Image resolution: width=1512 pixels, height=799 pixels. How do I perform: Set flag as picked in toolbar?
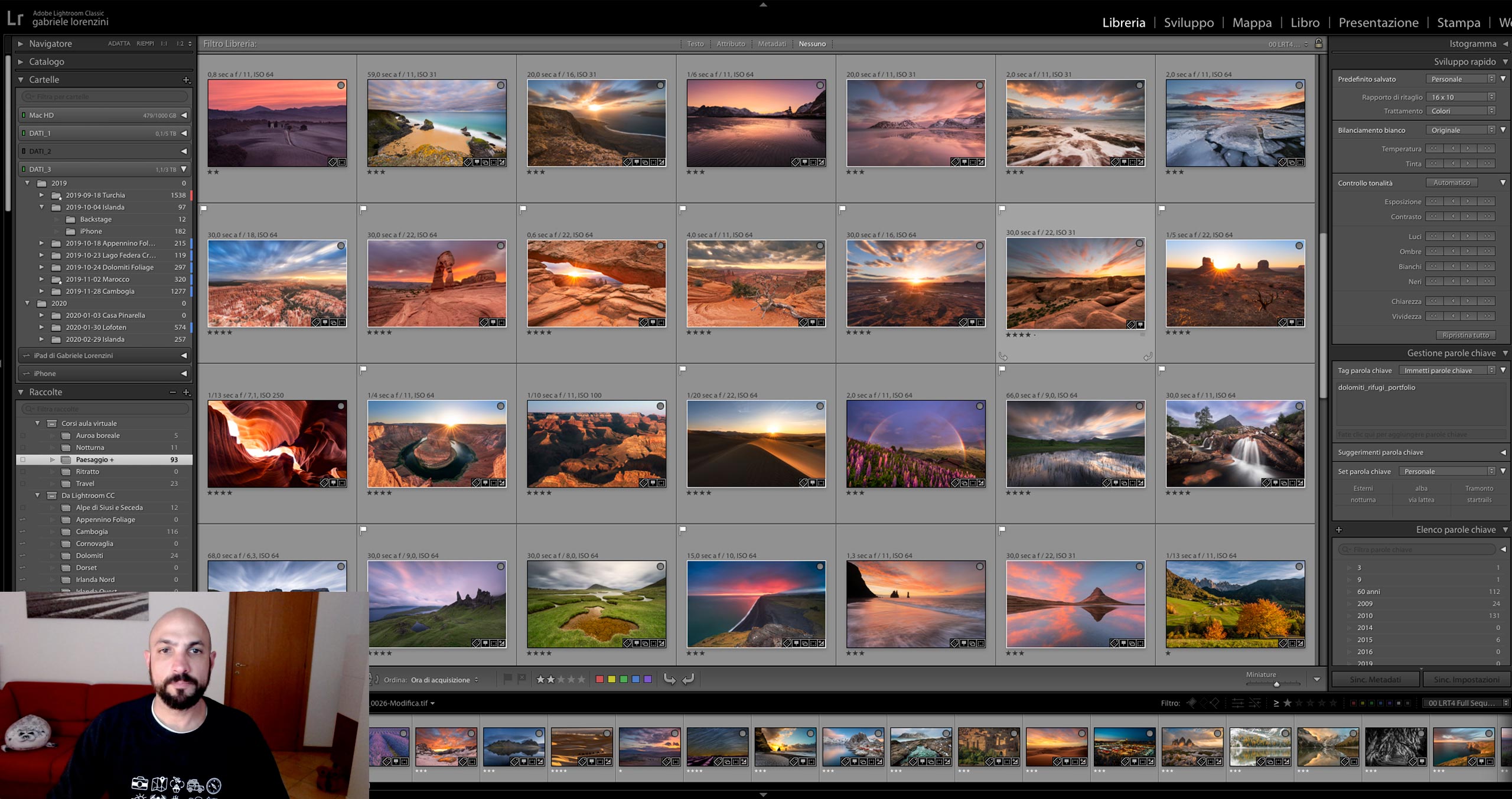click(x=508, y=679)
